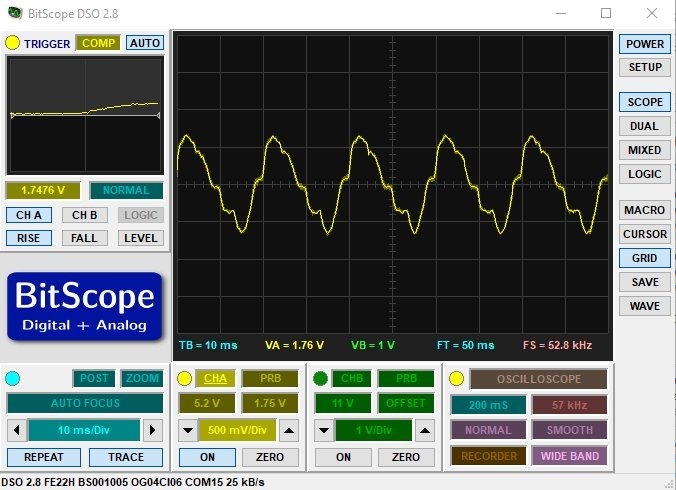This screenshot has width=676, height=490.
Task: Open the 500 mV/Div down arrow
Action: click(x=187, y=431)
